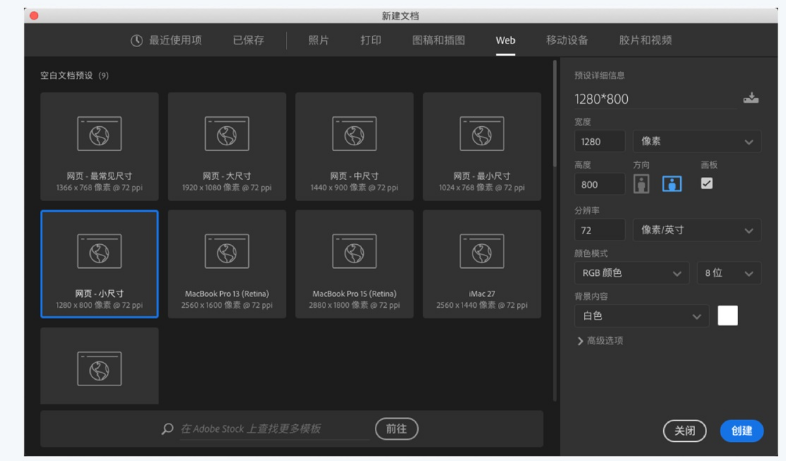
Task: Click the 创建 button
Action: tap(741, 430)
